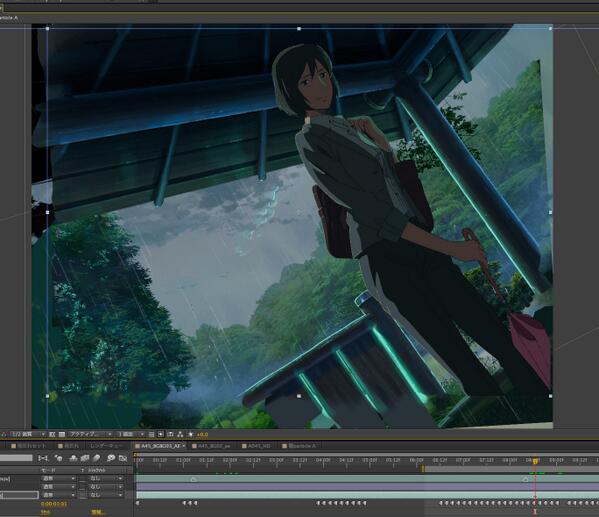Click the timeline button in viewer bar
This screenshot has height=517, width=599.
(x=170, y=434)
